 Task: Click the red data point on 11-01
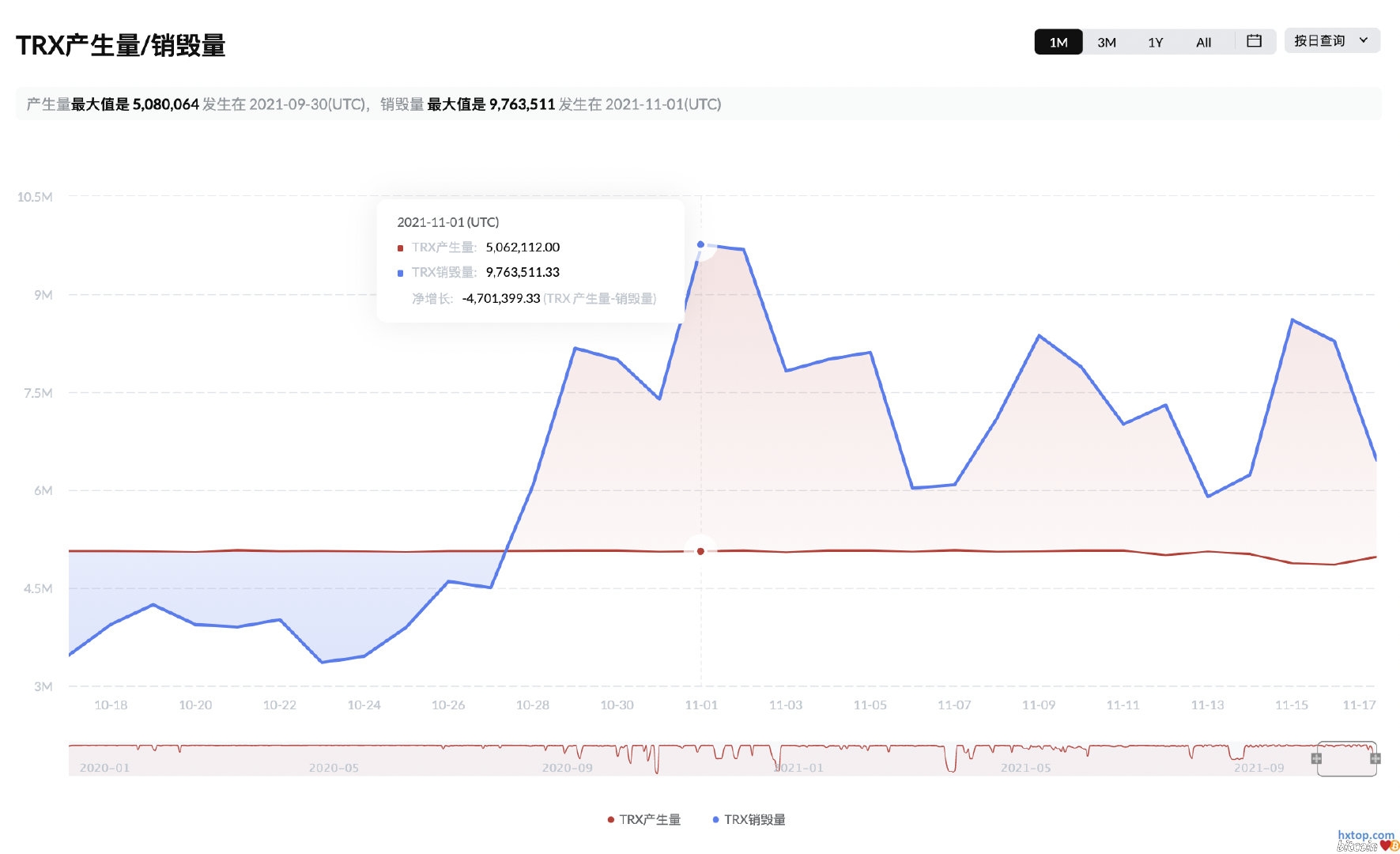pyautogui.click(x=700, y=551)
